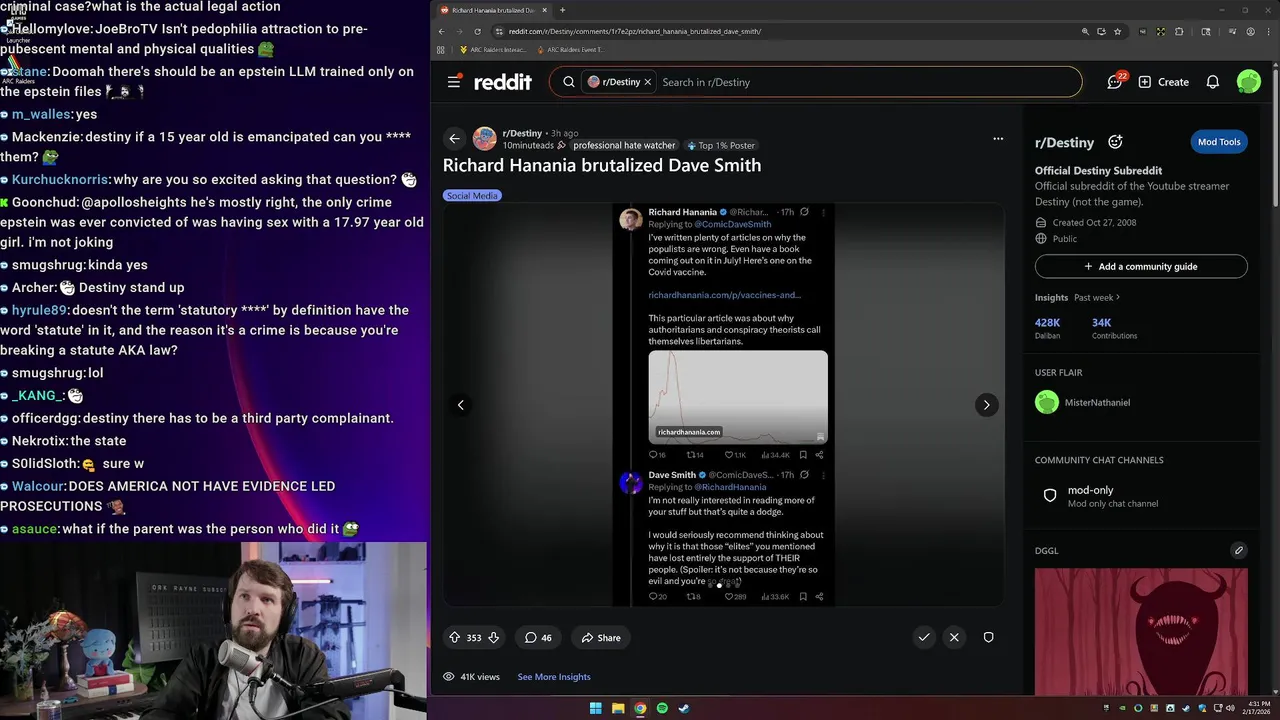Image resolution: width=1280 pixels, height=720 pixels.
Task: Expand the Insights Past week selector
Action: pyautogui.click(x=1097, y=297)
